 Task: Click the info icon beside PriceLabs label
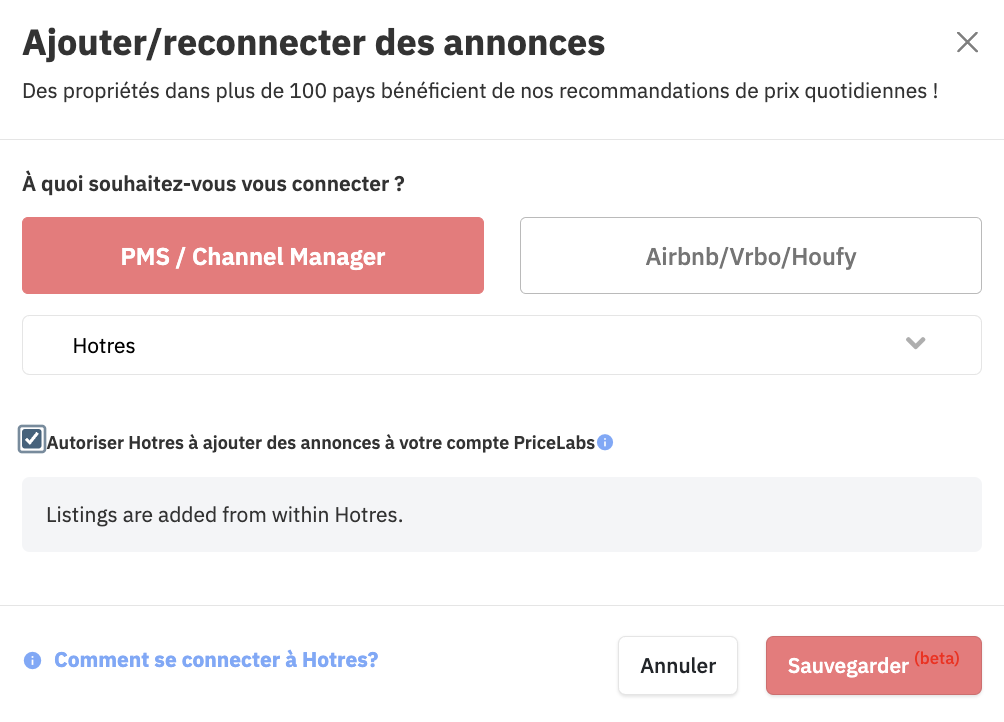pos(604,442)
